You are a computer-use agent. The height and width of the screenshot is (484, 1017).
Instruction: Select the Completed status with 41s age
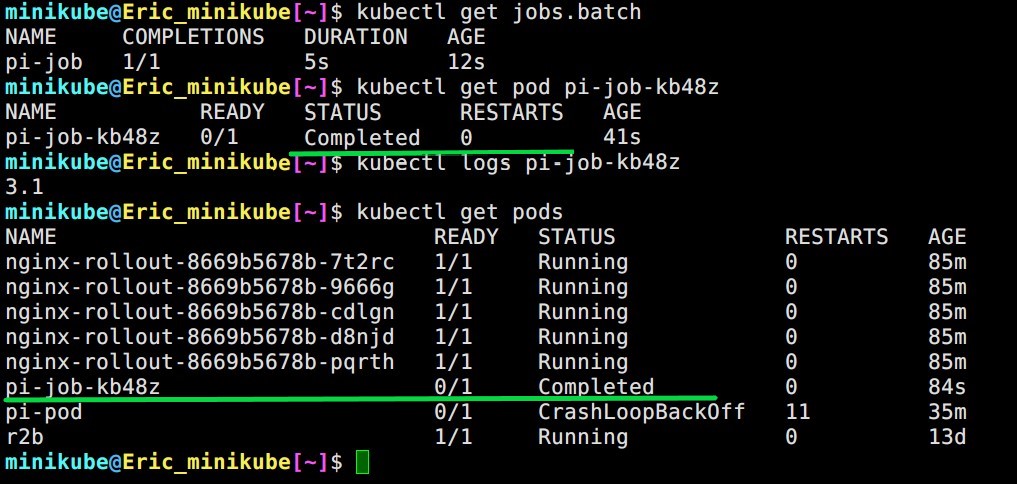point(362,138)
